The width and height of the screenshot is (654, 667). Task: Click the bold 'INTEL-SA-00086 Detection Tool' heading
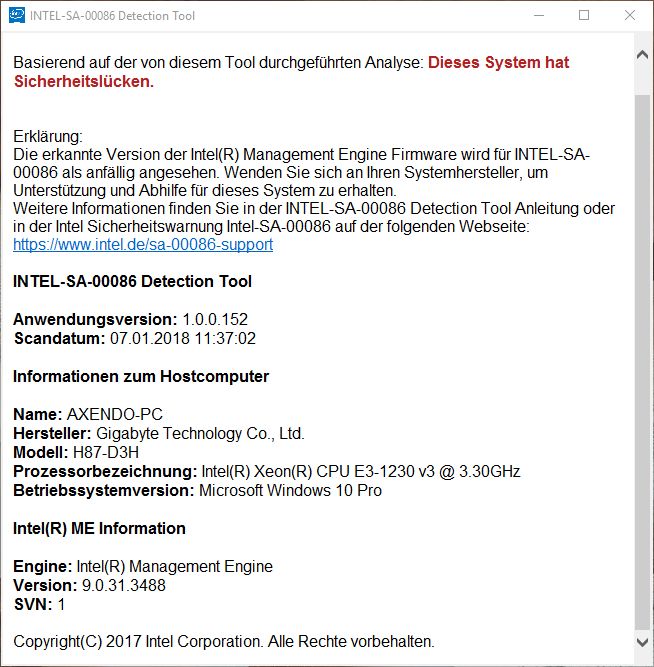(132, 282)
